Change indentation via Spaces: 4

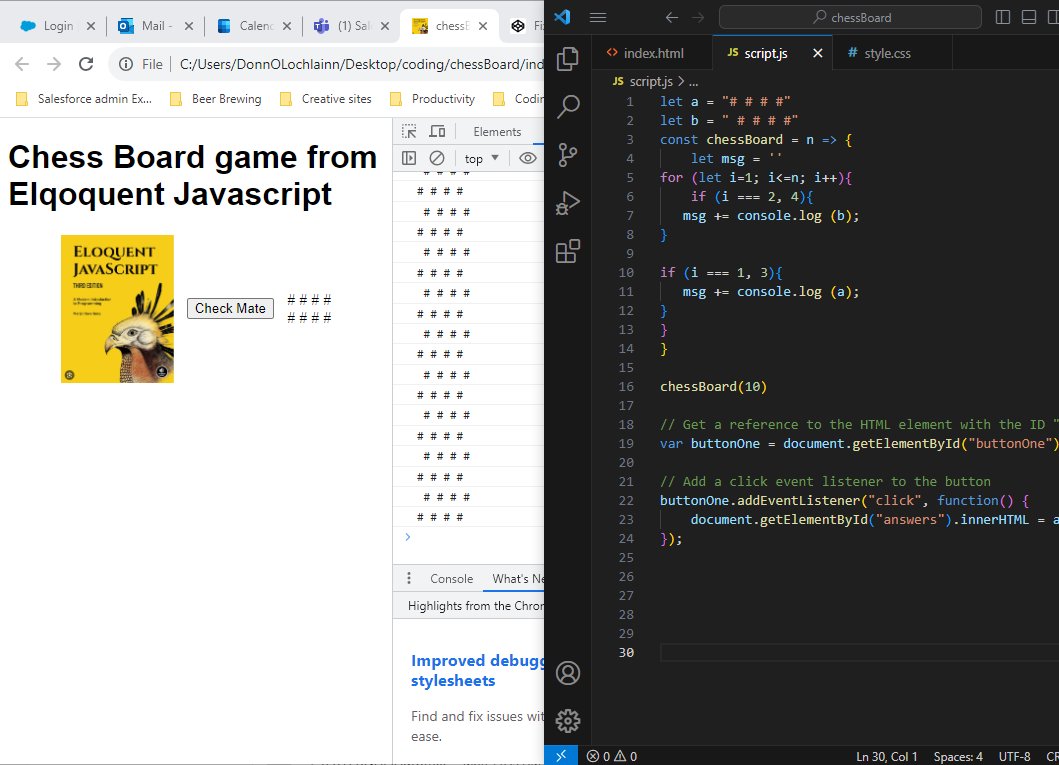[x=958, y=756]
